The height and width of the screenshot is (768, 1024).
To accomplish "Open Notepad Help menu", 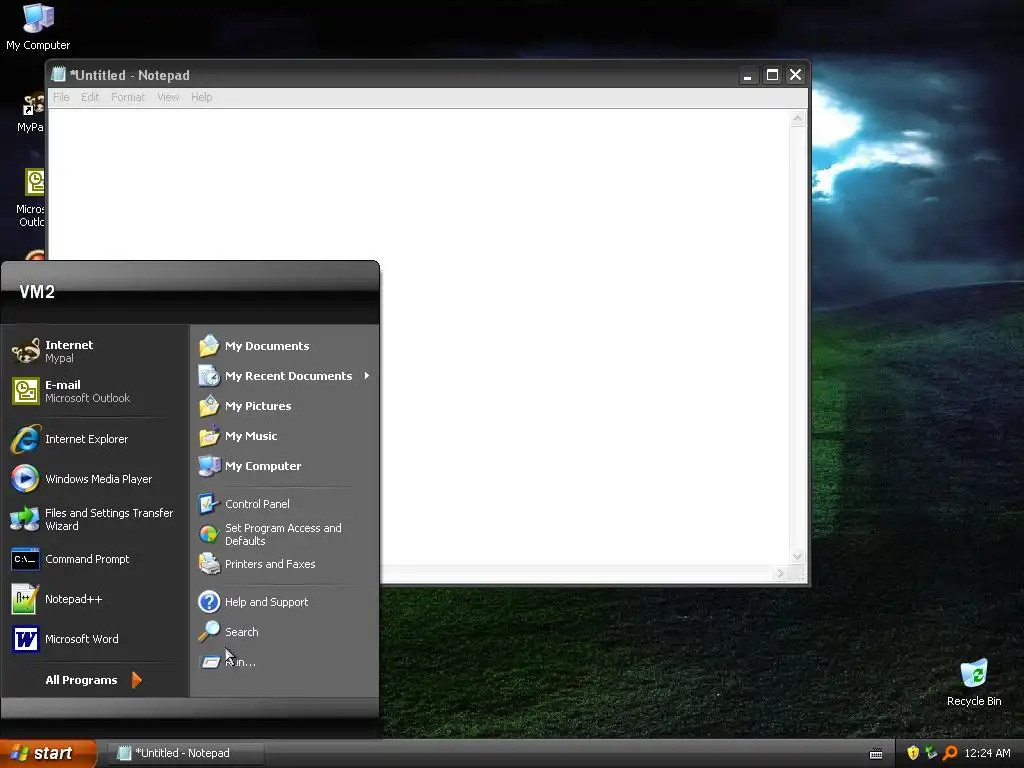I will coord(202,97).
